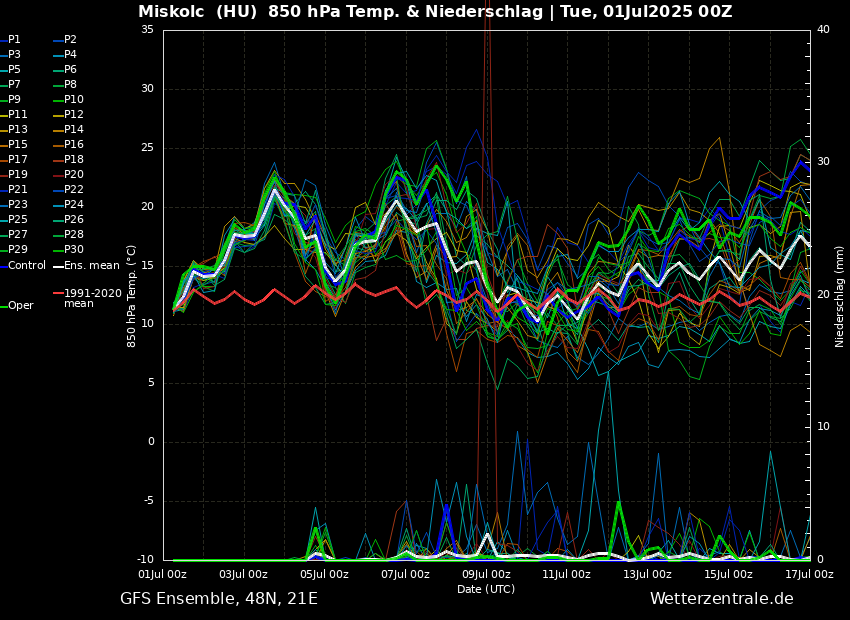This screenshot has width=850, height=620.
Task: Click the Date (UTC) axis title
Action: click(486, 589)
